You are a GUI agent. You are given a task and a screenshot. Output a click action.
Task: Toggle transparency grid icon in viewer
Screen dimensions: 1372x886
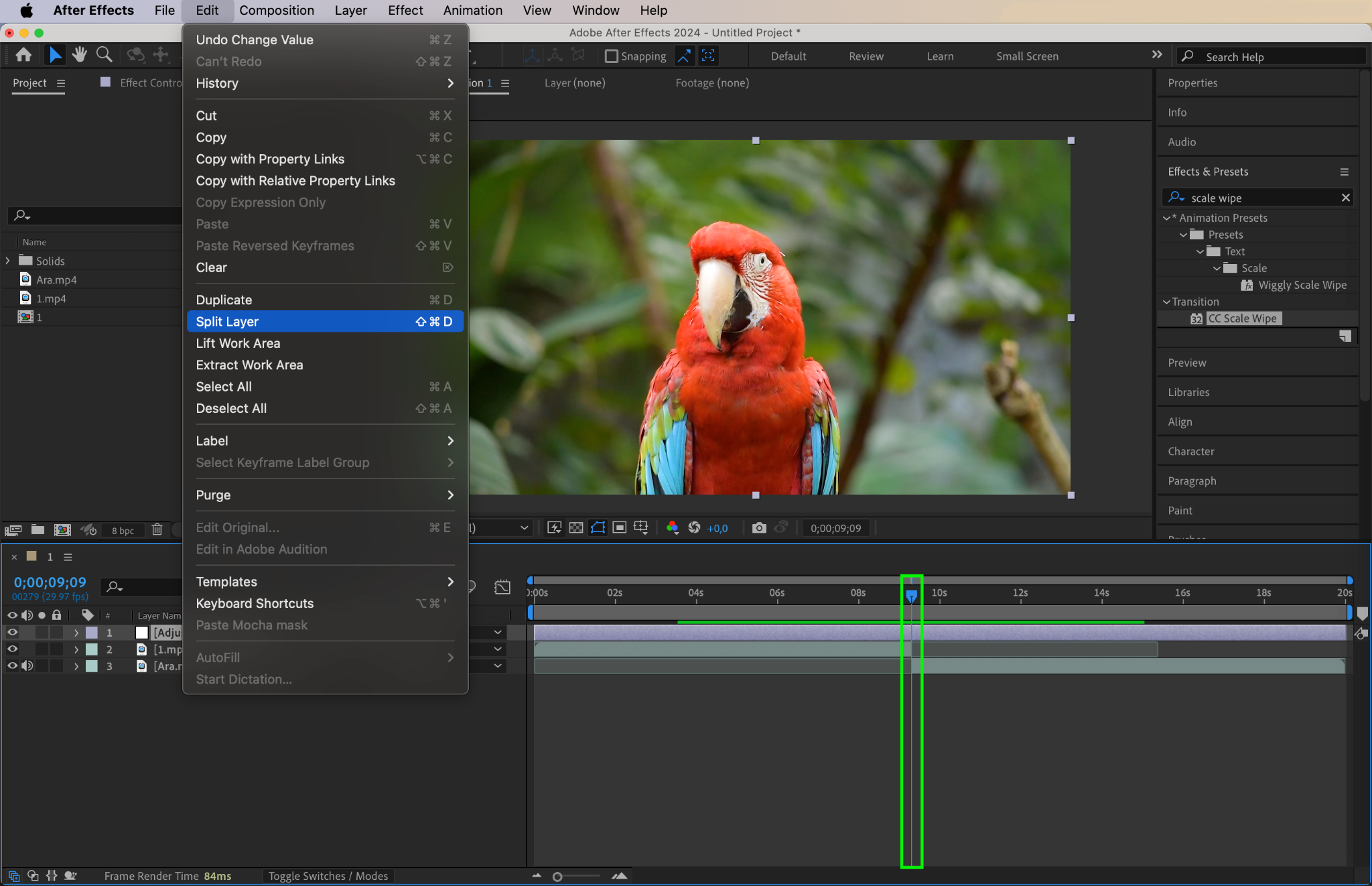(575, 528)
